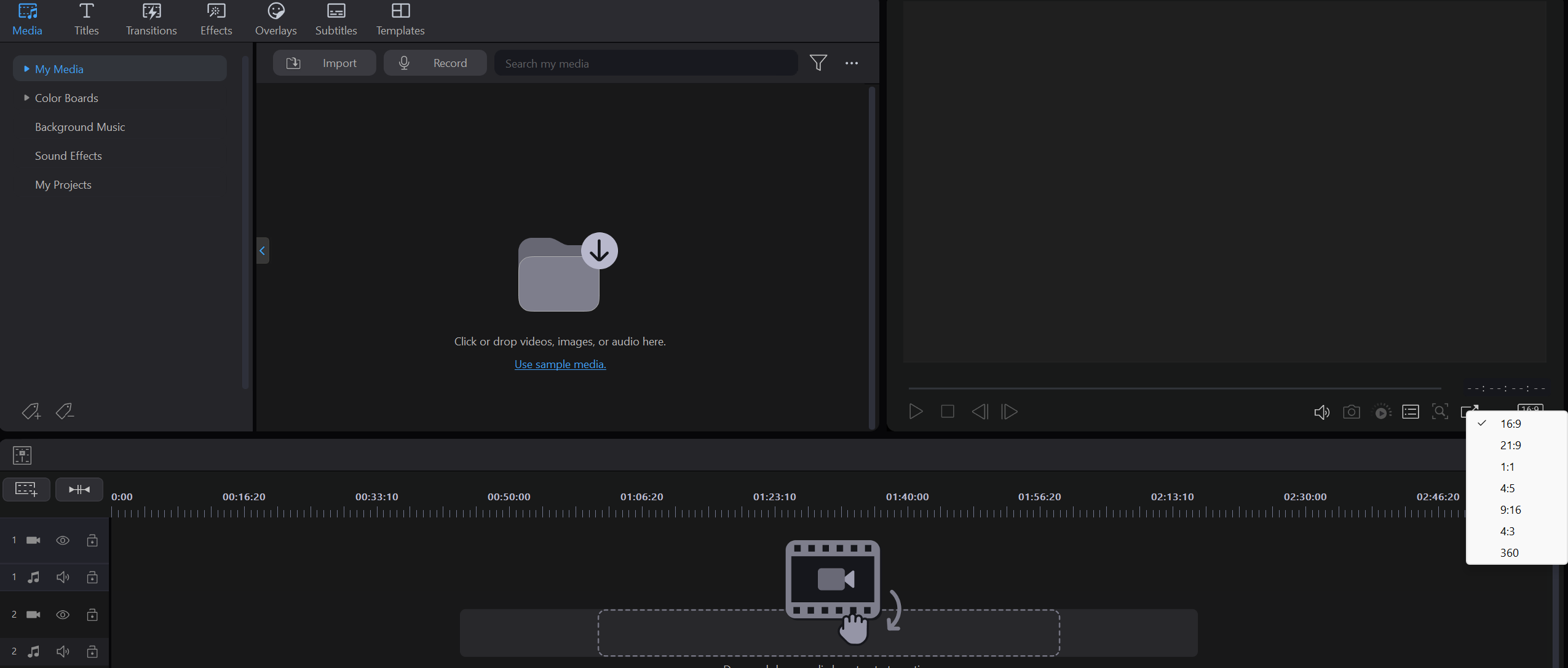Image resolution: width=1568 pixels, height=668 pixels.
Task: Play the preview
Action: pyautogui.click(x=916, y=411)
